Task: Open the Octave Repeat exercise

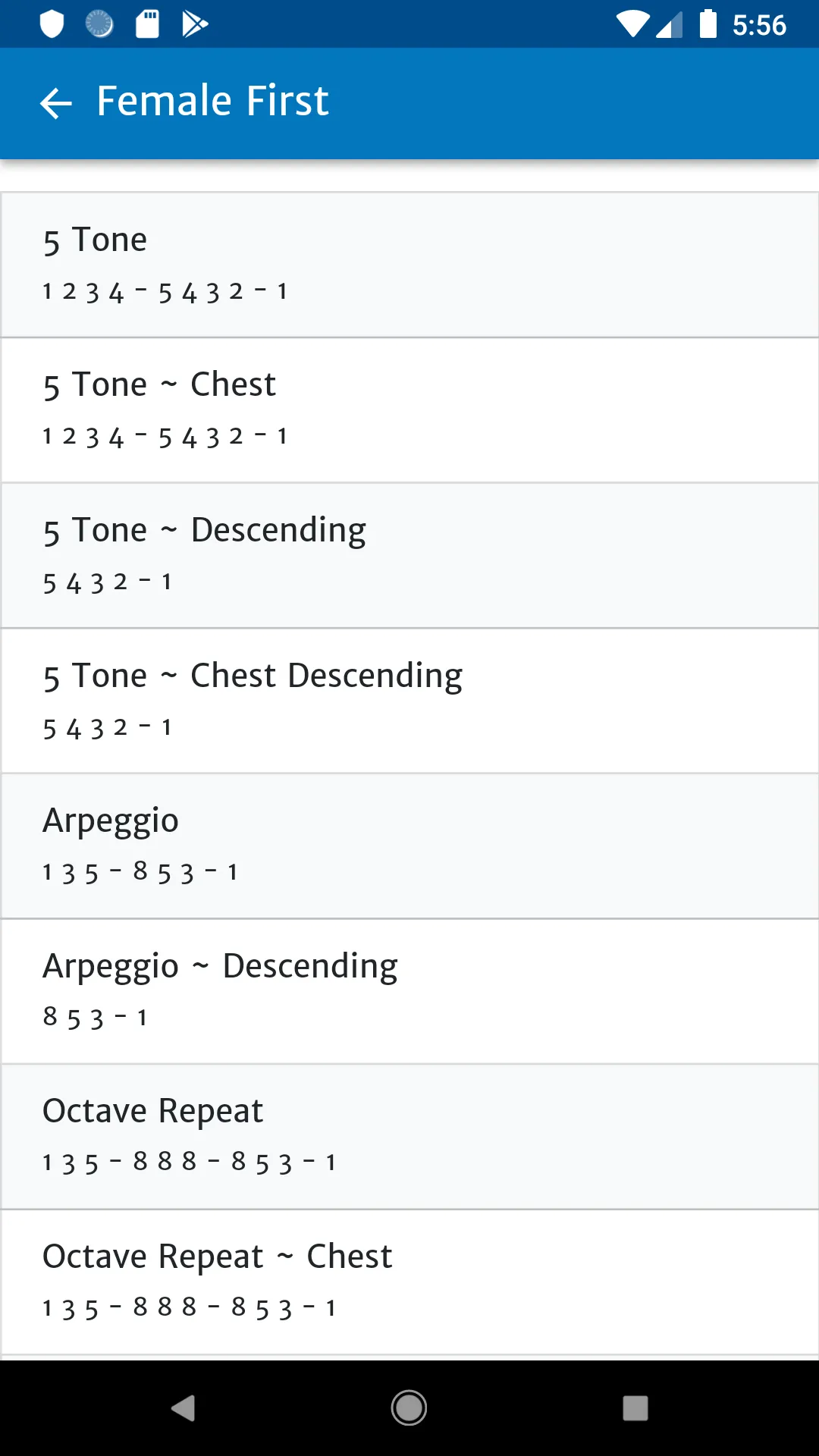Action: click(409, 1137)
